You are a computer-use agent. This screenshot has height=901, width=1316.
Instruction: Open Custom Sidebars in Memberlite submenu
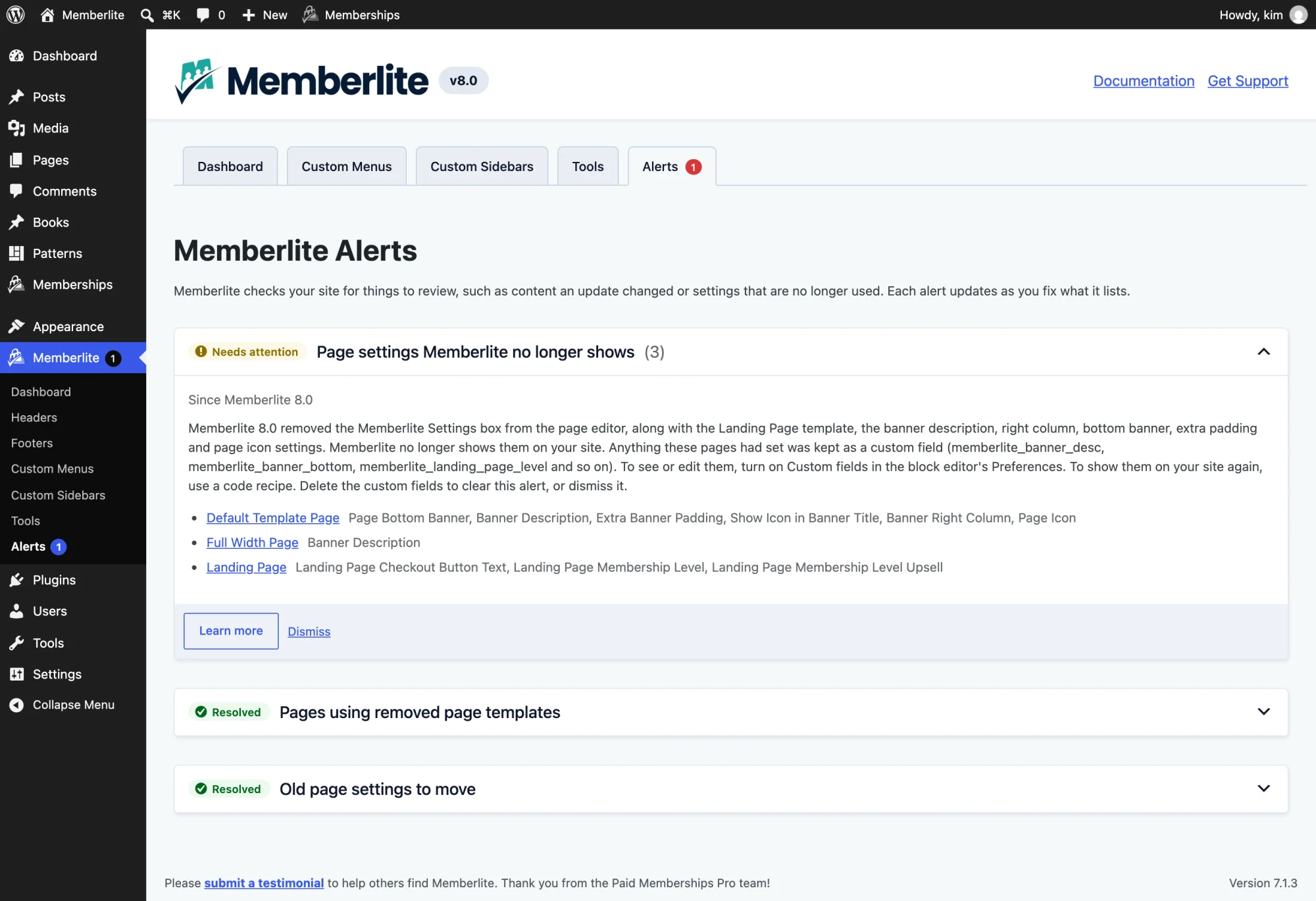[x=58, y=495]
